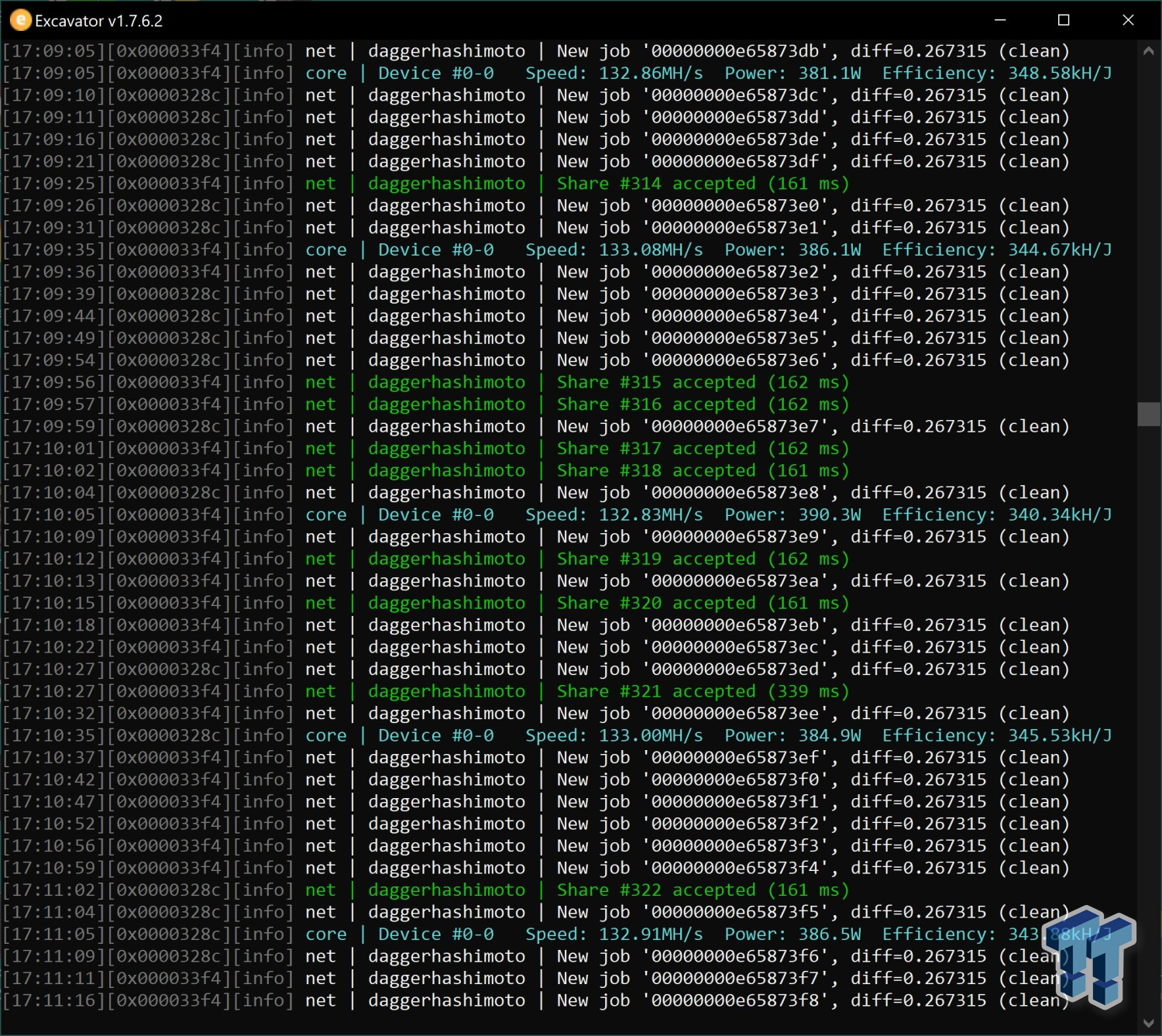Image resolution: width=1162 pixels, height=1036 pixels.
Task: Click the scrollbar down arrow
Action: point(1148,1023)
